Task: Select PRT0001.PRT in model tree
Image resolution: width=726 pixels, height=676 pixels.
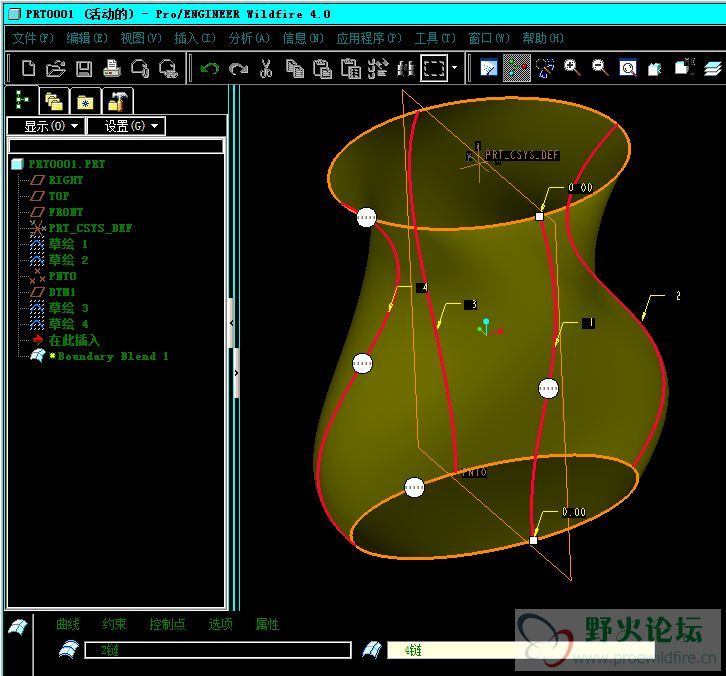Action: click(67, 164)
